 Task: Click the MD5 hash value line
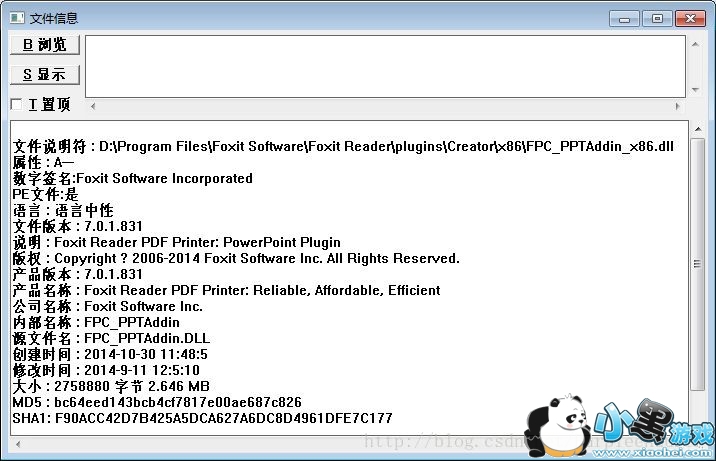(157, 402)
